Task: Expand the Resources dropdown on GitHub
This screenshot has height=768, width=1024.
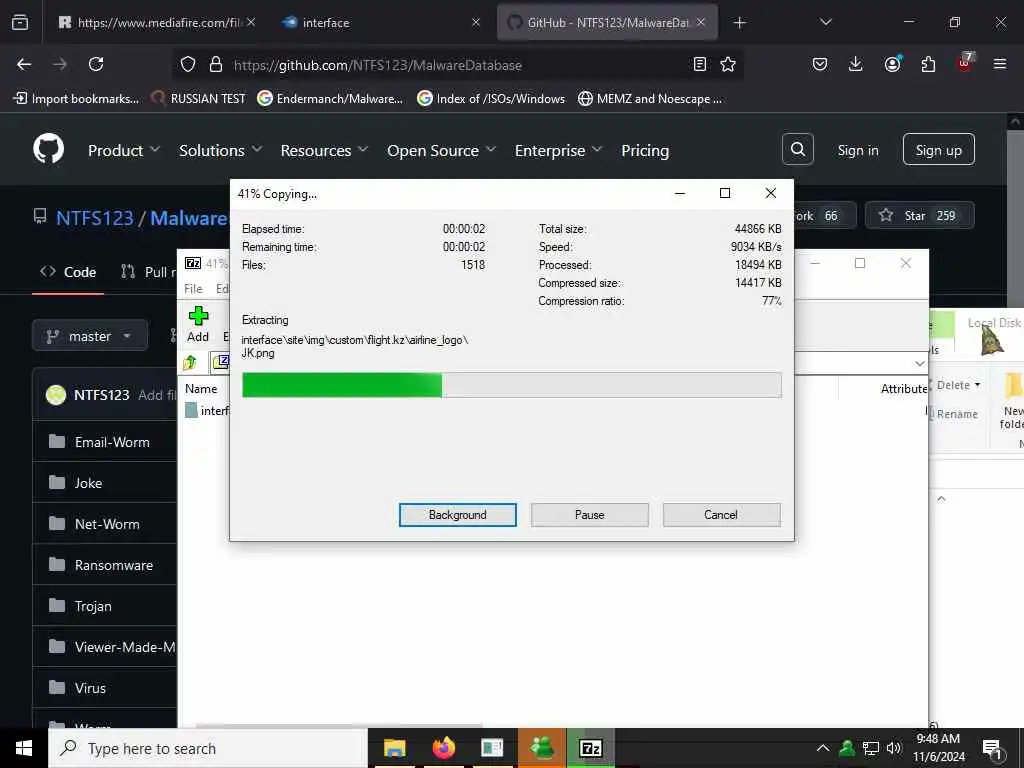Action: click(x=324, y=150)
